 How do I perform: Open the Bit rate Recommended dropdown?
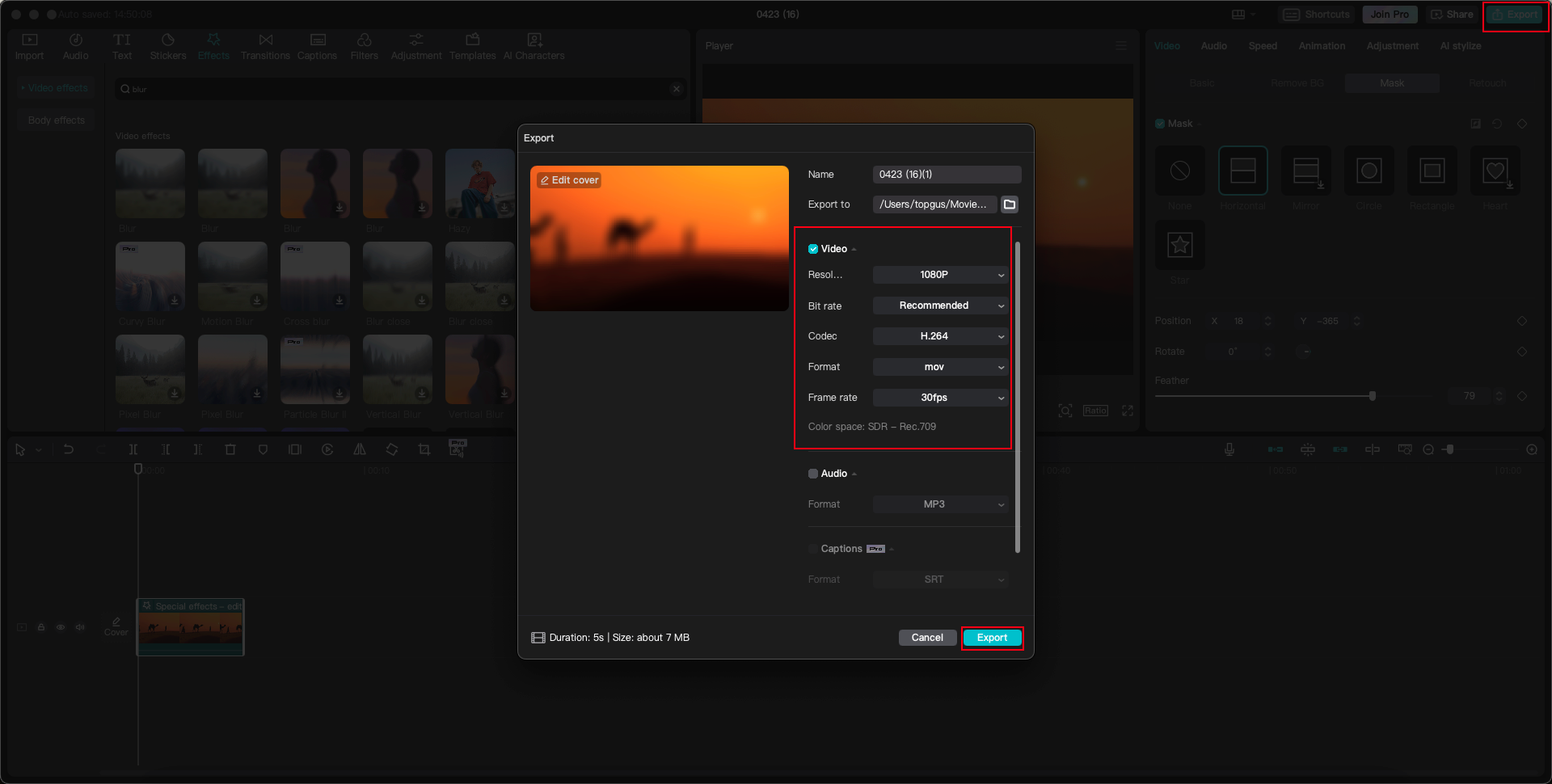[x=940, y=306]
